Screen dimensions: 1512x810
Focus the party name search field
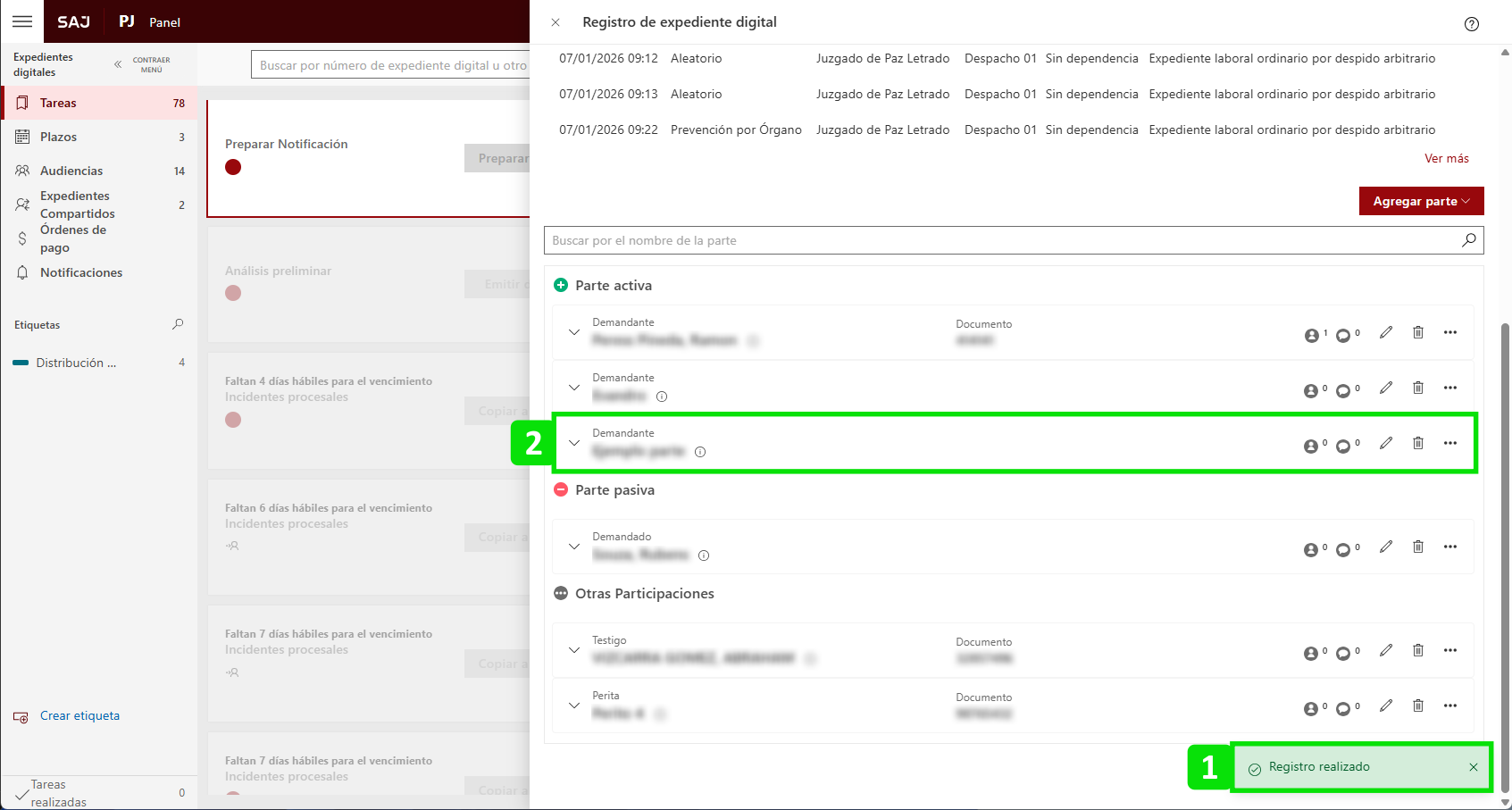[x=1000, y=240]
